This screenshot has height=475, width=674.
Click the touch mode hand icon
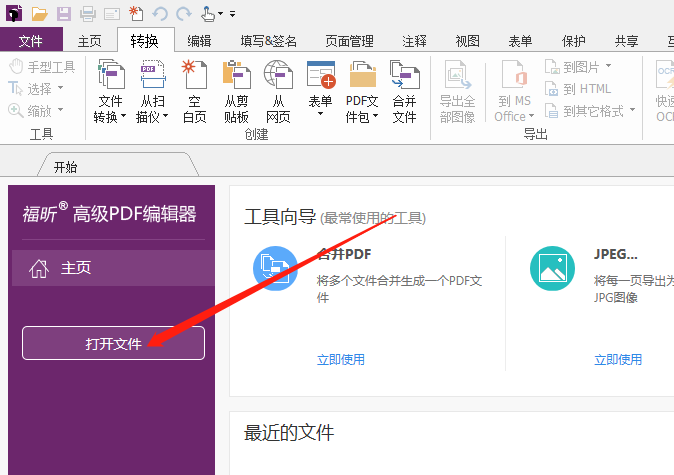coord(208,14)
